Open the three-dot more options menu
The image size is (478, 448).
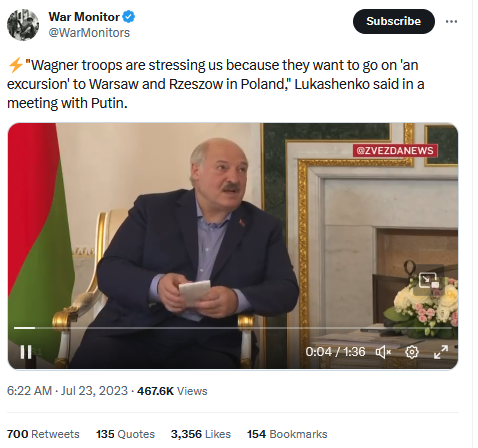click(451, 21)
